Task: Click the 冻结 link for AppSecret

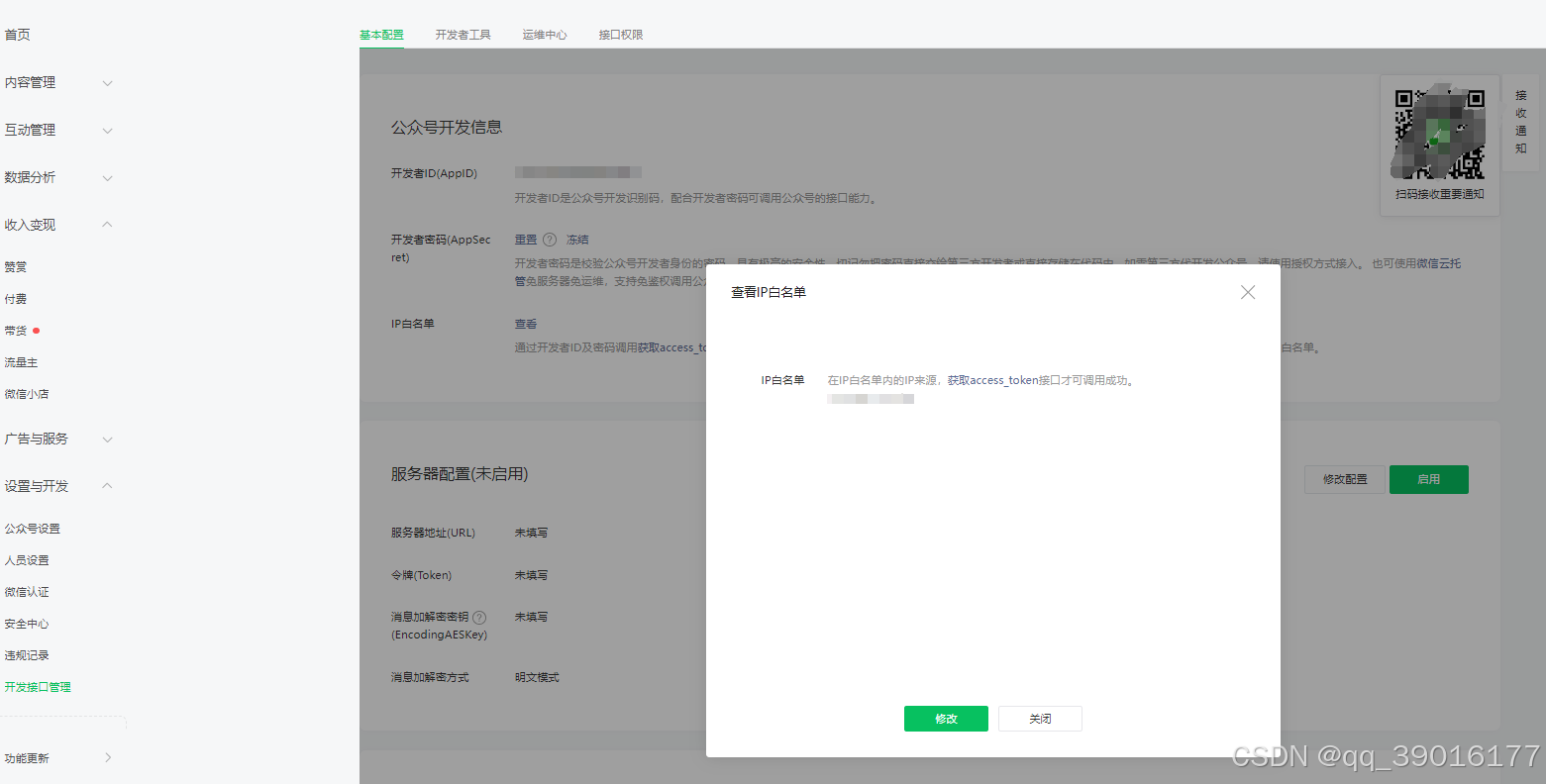Action: [x=577, y=240]
